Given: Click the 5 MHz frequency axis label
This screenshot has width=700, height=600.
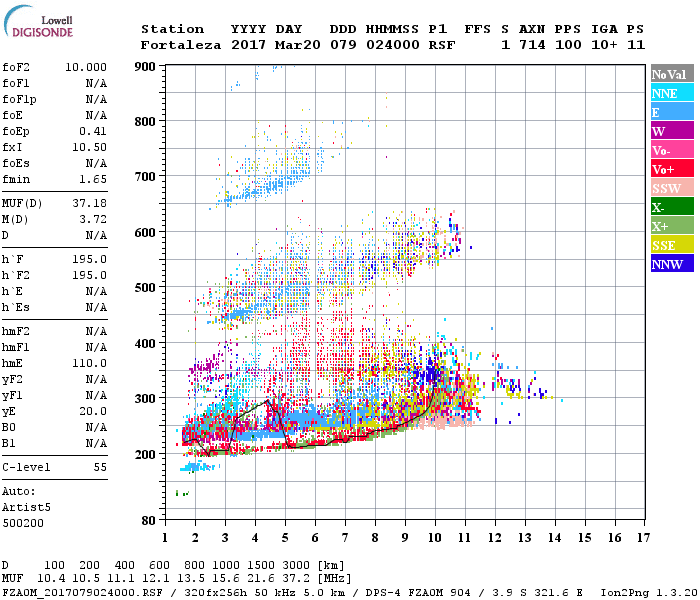Looking at the screenshot, I should coord(285,538).
